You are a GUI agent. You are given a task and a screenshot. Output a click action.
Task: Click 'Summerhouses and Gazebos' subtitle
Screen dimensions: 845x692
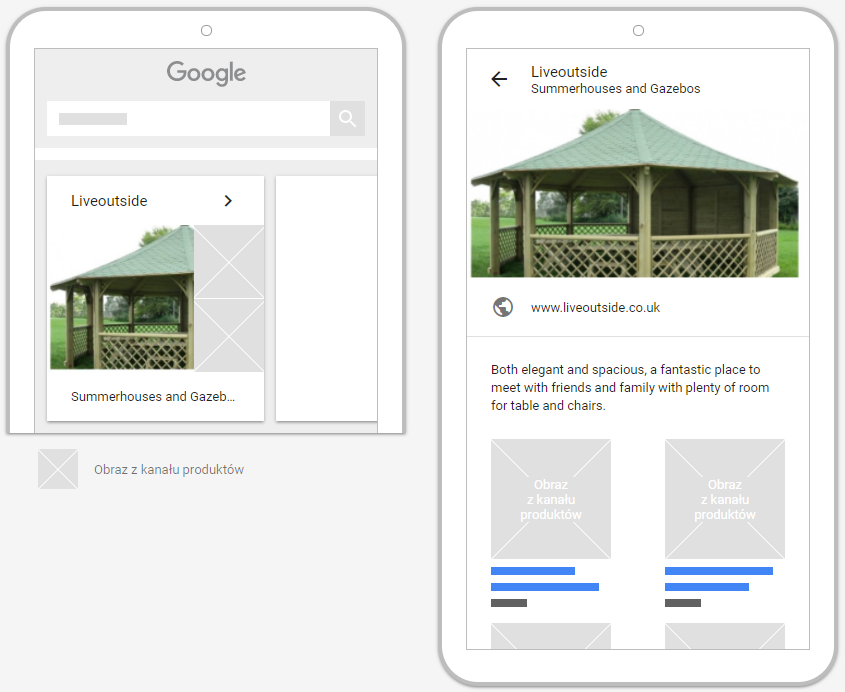tap(615, 88)
